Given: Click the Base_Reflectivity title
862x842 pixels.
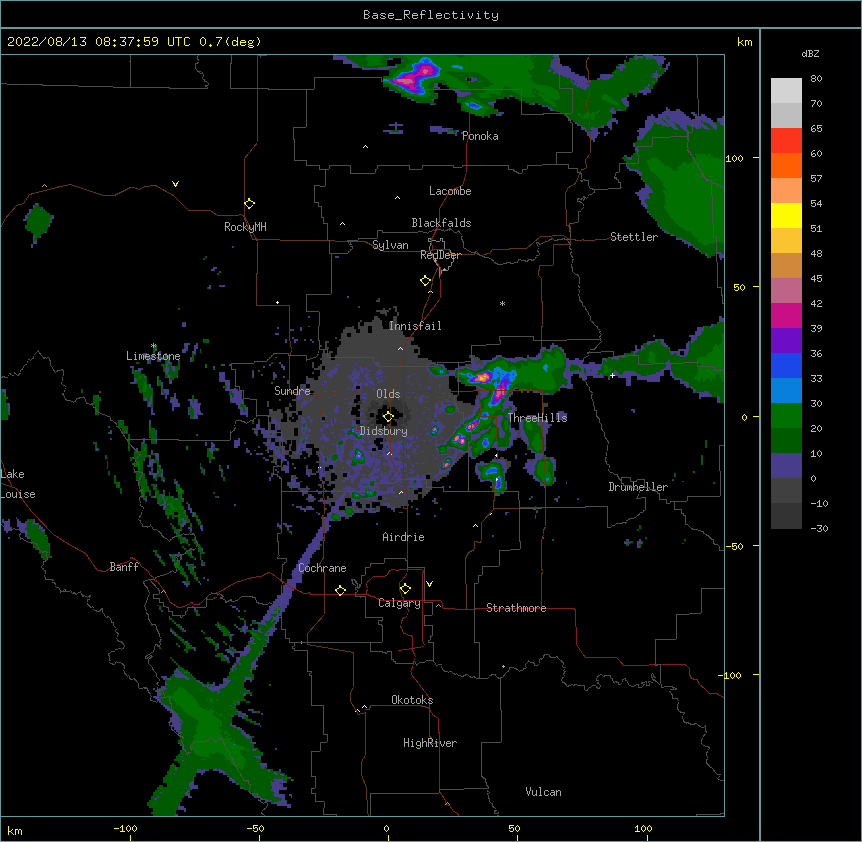Looking at the screenshot, I should pos(431,15).
